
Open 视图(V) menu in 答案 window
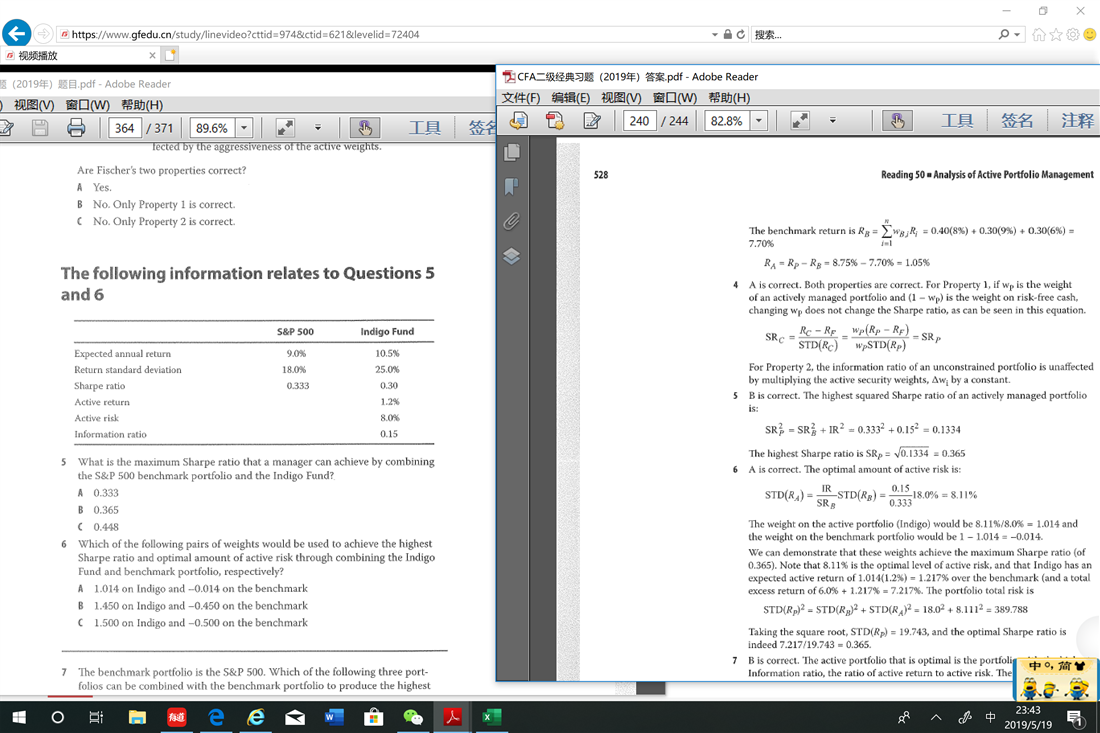[x=621, y=98]
